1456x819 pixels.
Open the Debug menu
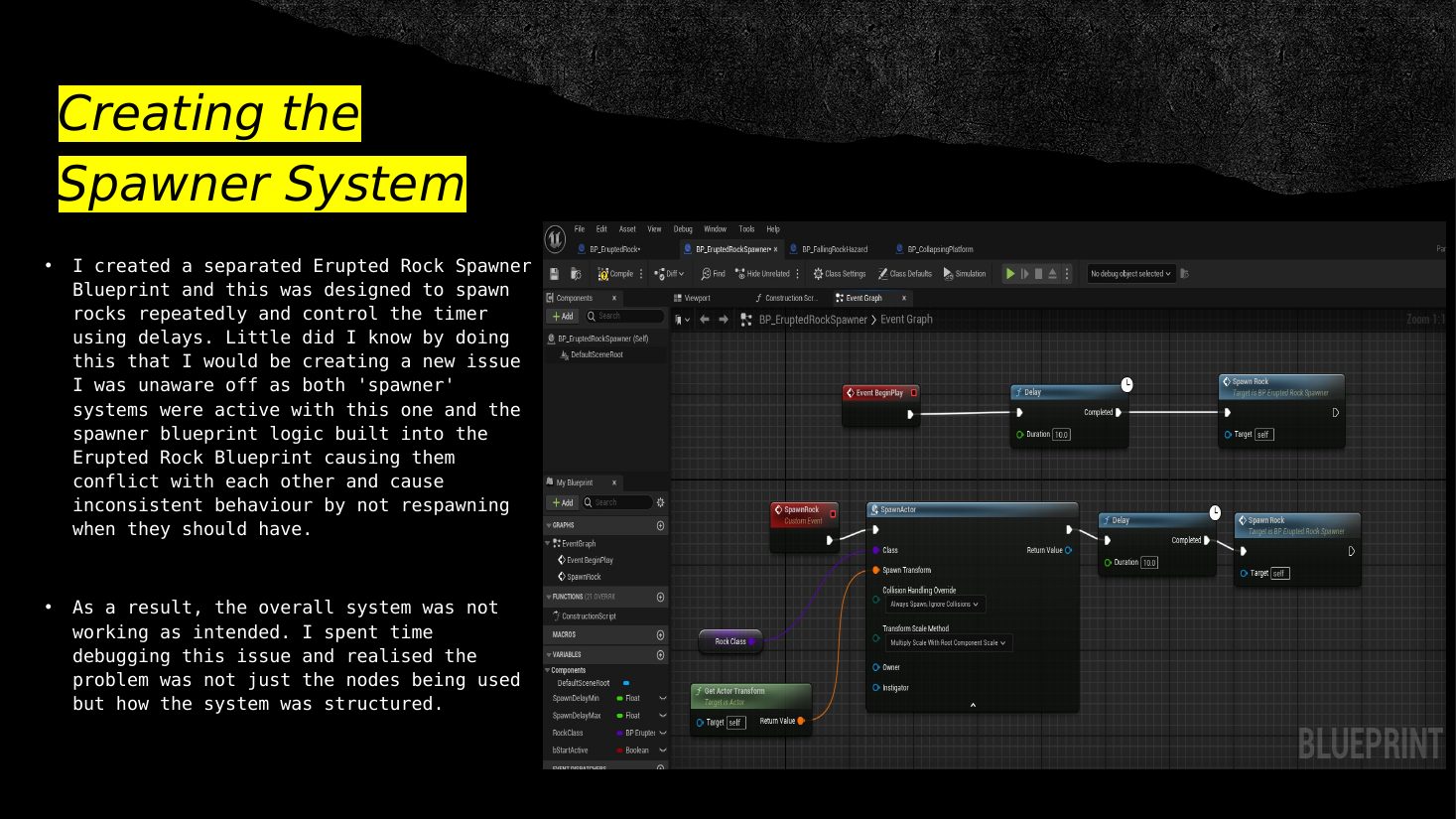pyautogui.click(x=683, y=229)
